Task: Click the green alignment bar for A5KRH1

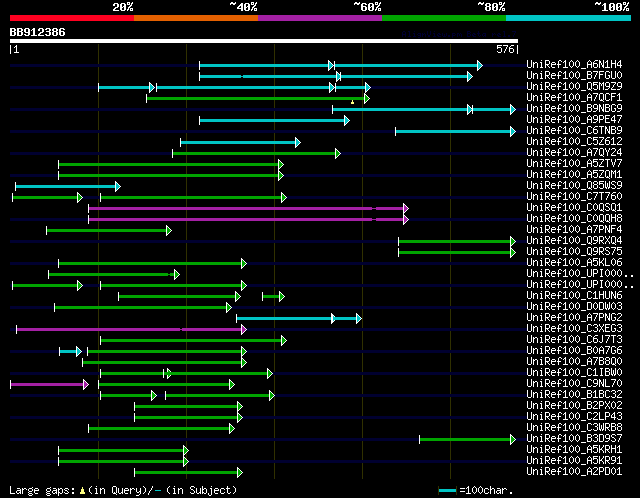Action: point(123,451)
